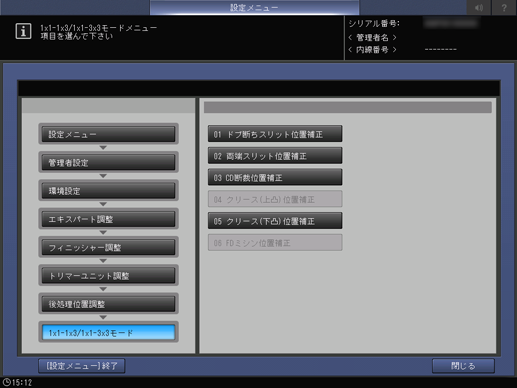The image size is (517, 388).
Task: Exit with [設定メニュー]終了 button
Action: point(82,366)
